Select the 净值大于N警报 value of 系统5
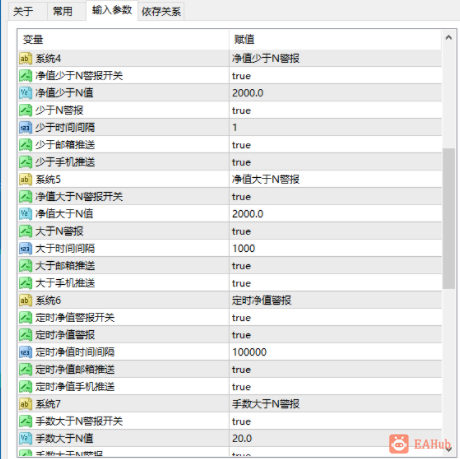The height and width of the screenshot is (459, 460). (266, 179)
